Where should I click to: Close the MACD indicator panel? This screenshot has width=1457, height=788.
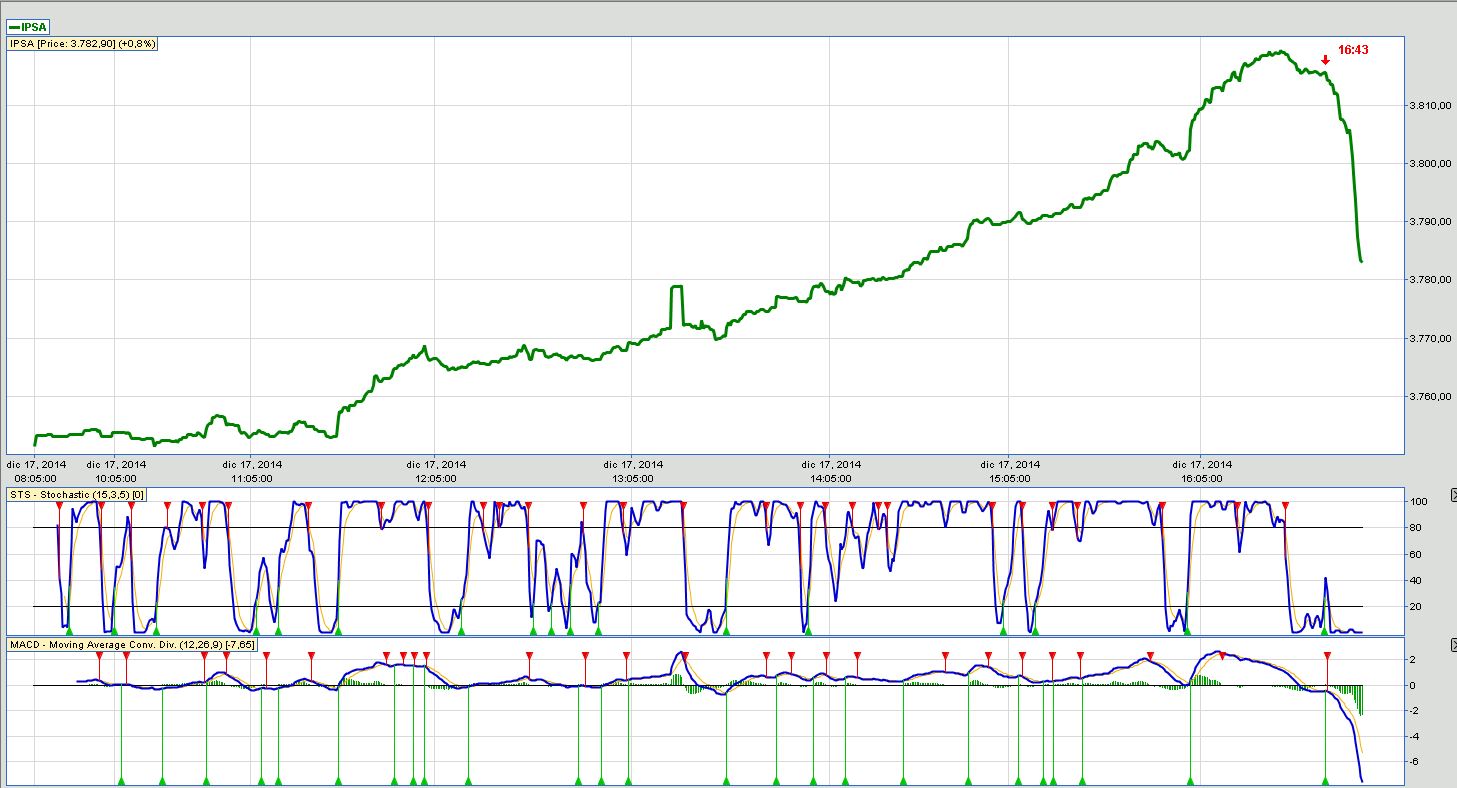(x=1452, y=646)
